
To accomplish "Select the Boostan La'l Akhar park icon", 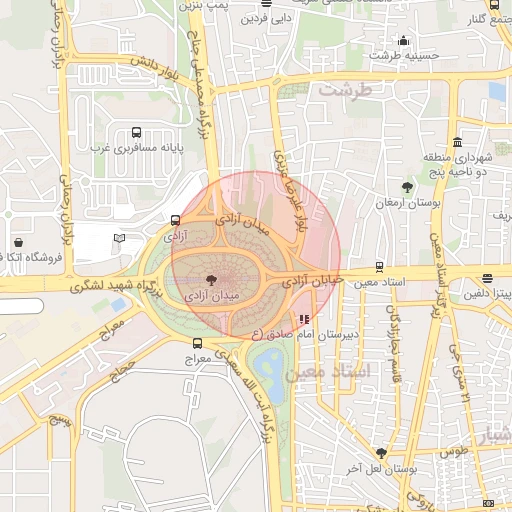I will tap(381, 453).
